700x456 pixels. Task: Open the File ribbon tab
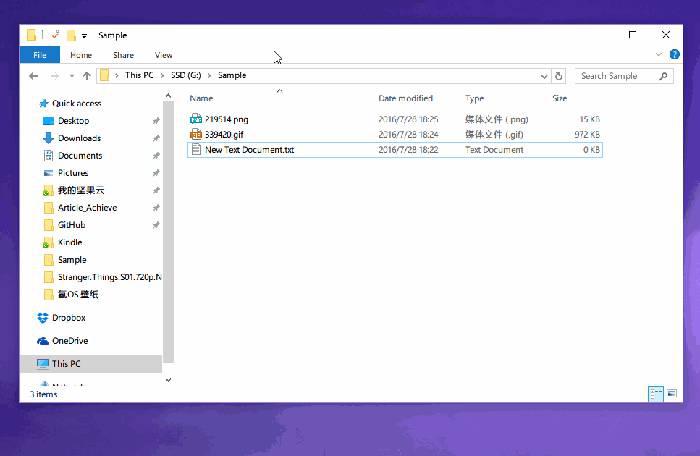pyautogui.click(x=40, y=55)
